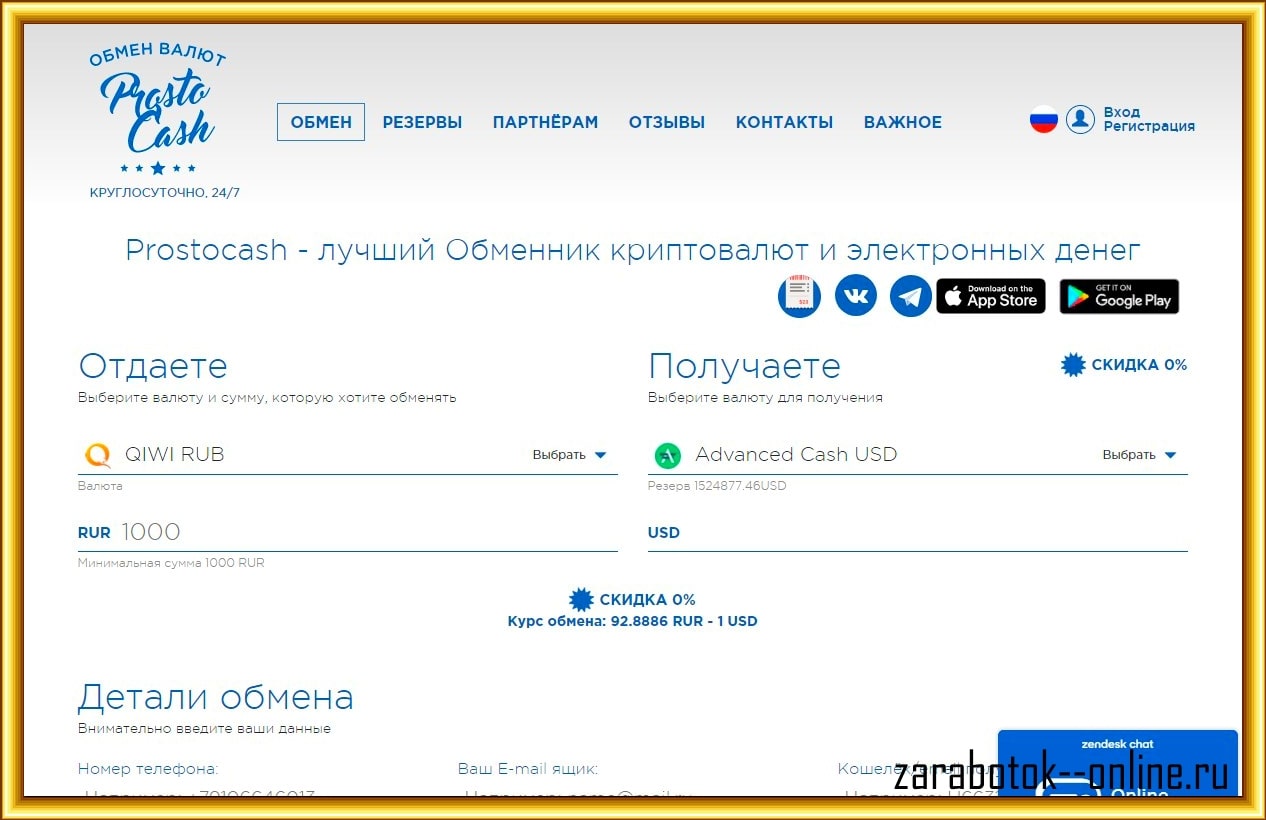1266x820 pixels.
Task: Expand the Advanced Cash USD 'Выбрать' dropdown
Action: tap(1139, 455)
